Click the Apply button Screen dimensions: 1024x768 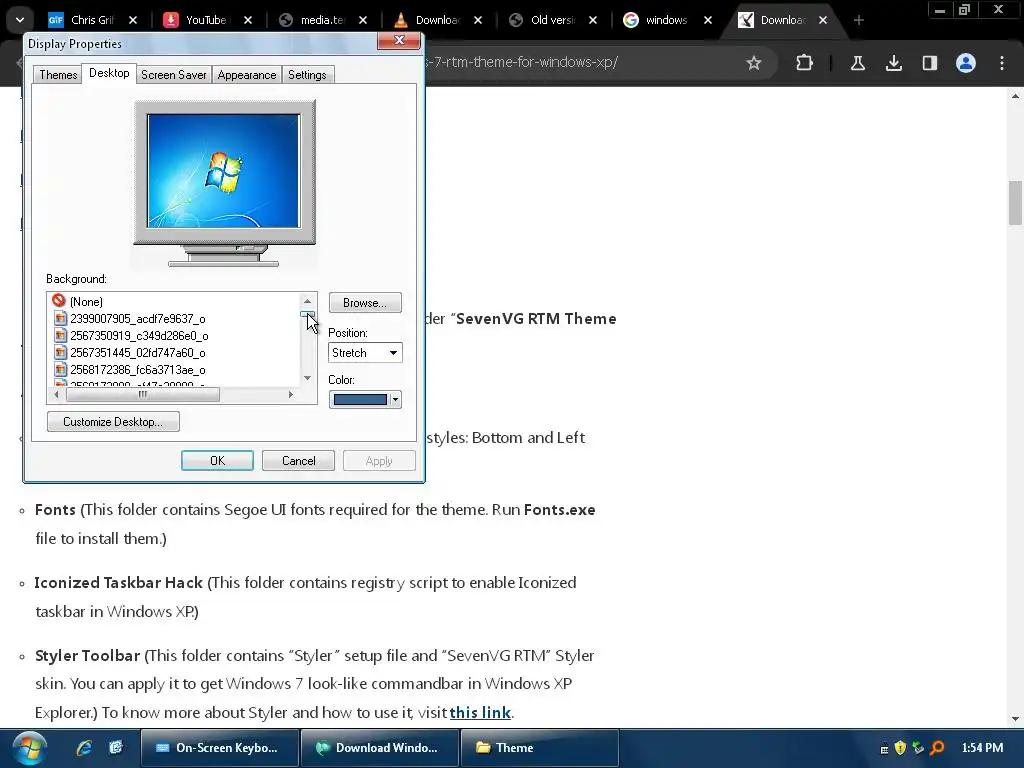pos(379,460)
